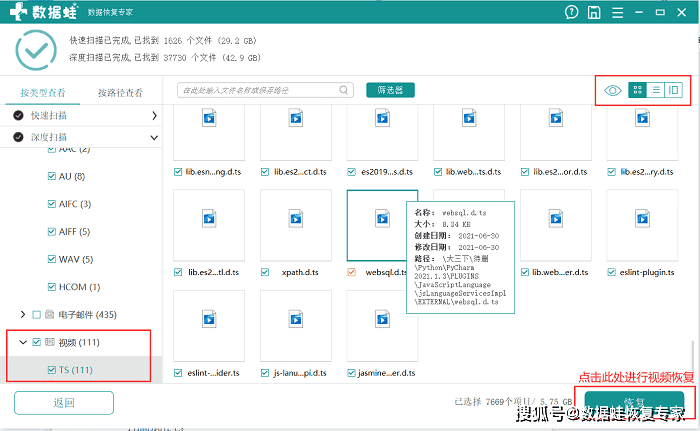
Task: Click the 返回 back button
Action: (64, 403)
